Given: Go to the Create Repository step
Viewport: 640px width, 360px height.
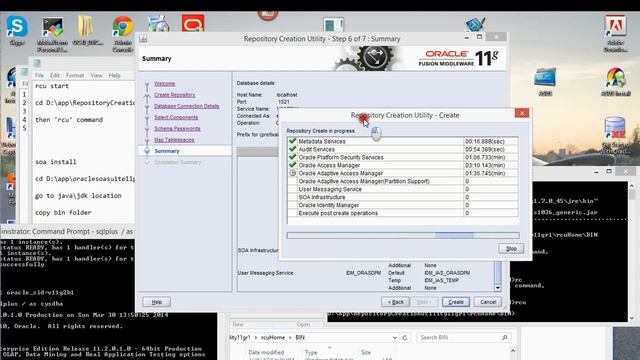Looking at the screenshot, I should (x=175, y=95).
